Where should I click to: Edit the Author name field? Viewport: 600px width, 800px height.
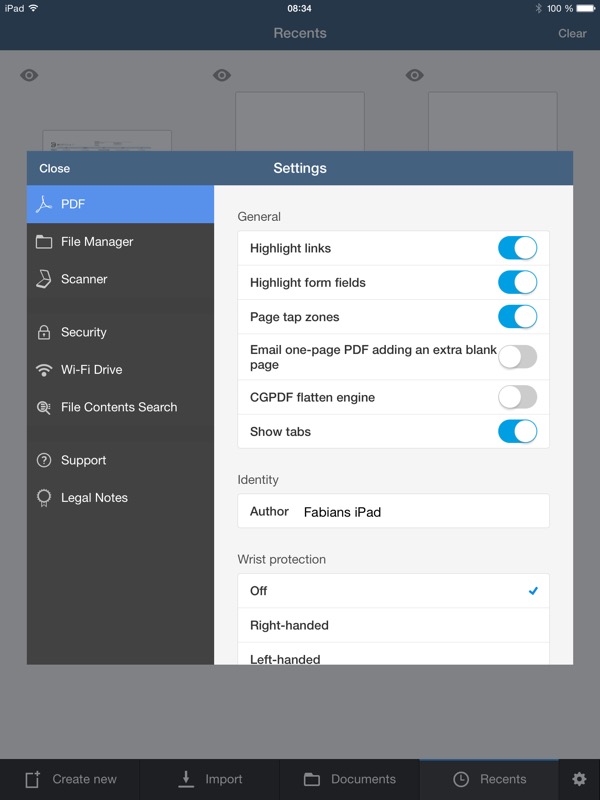pyautogui.click(x=420, y=511)
